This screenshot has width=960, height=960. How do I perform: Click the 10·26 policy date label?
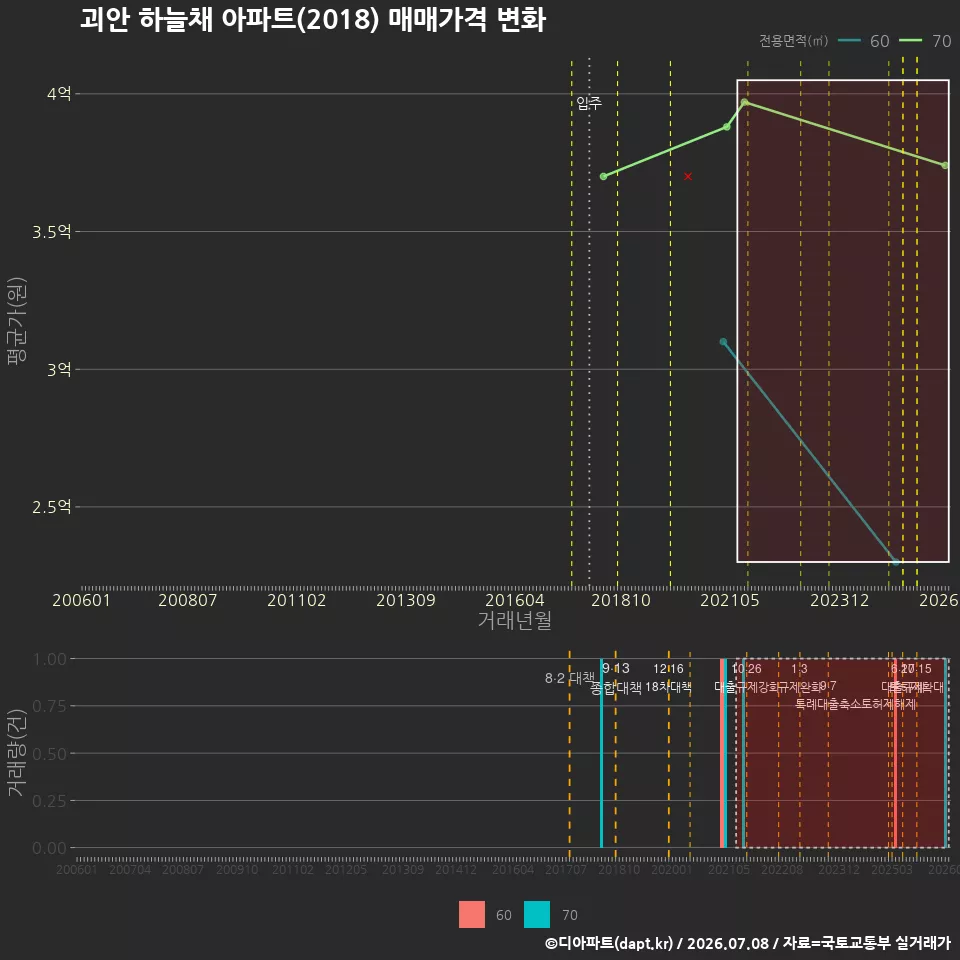(x=747, y=669)
